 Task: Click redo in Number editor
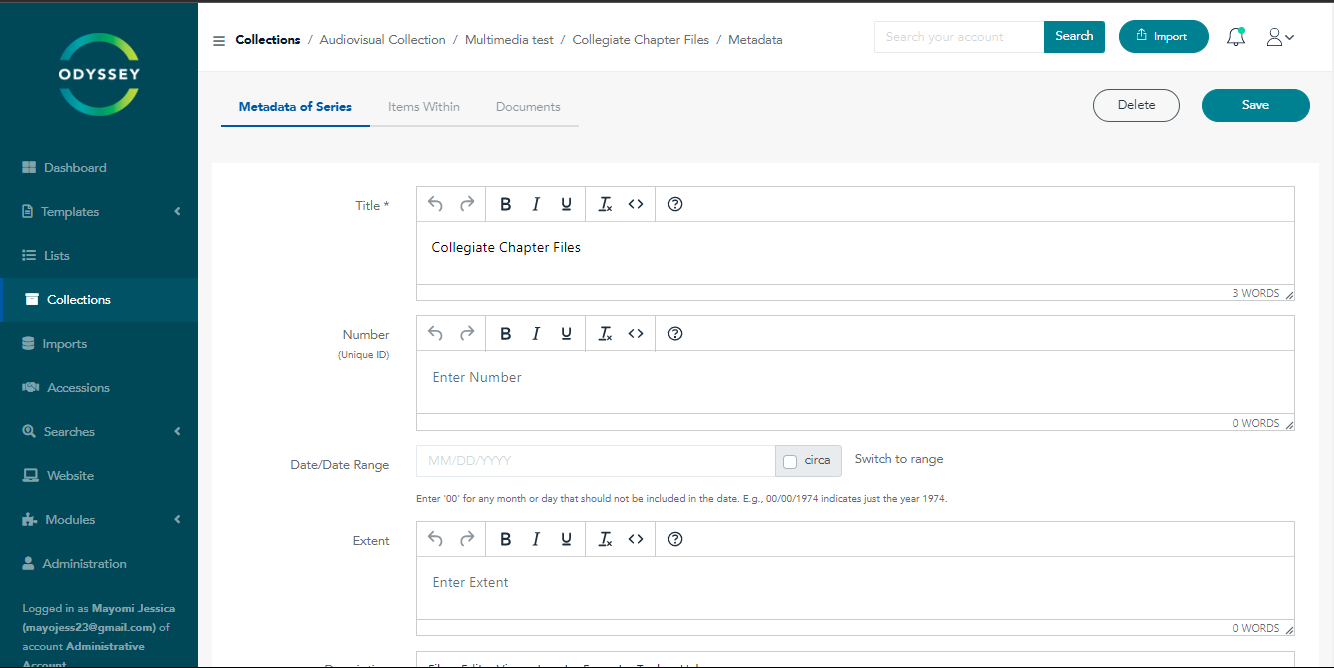tap(466, 334)
